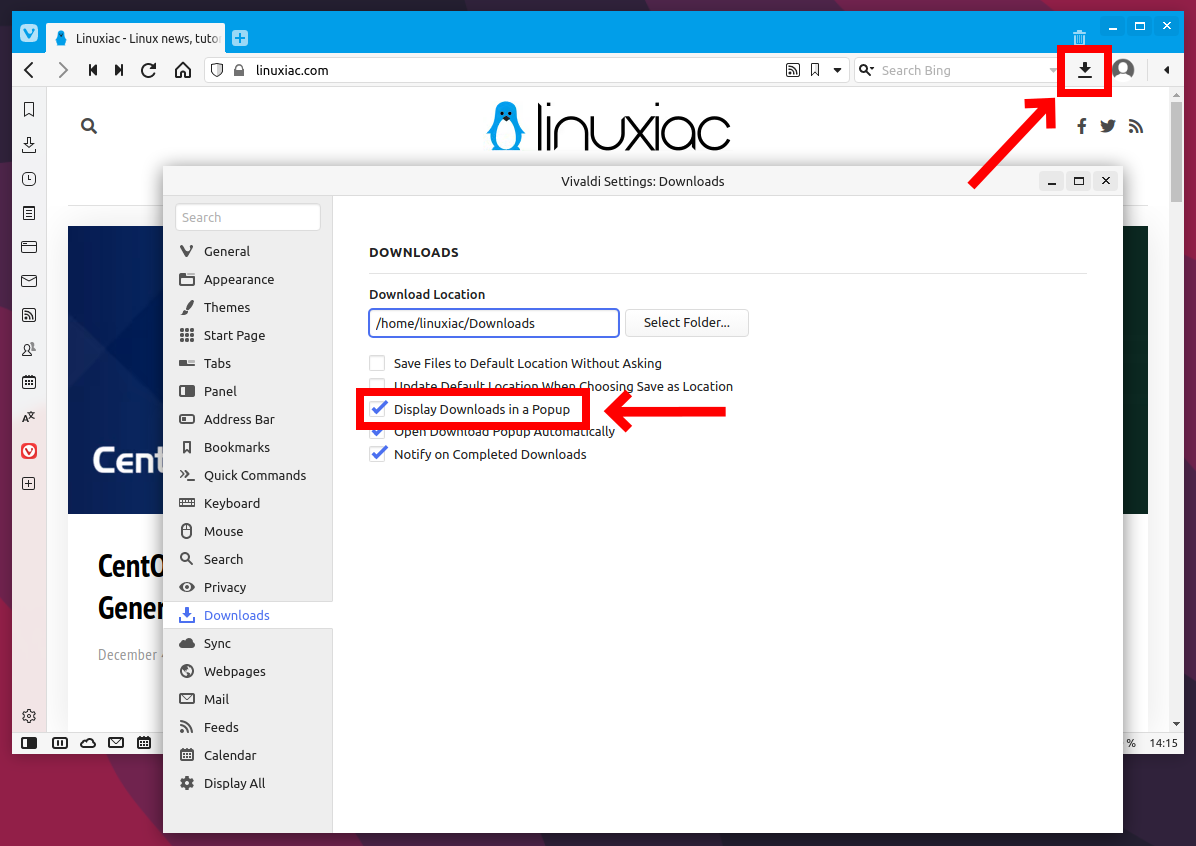Viewport: 1196px width, 846px height.
Task: Open the Webpages settings category
Action: pyautogui.click(x=248, y=671)
